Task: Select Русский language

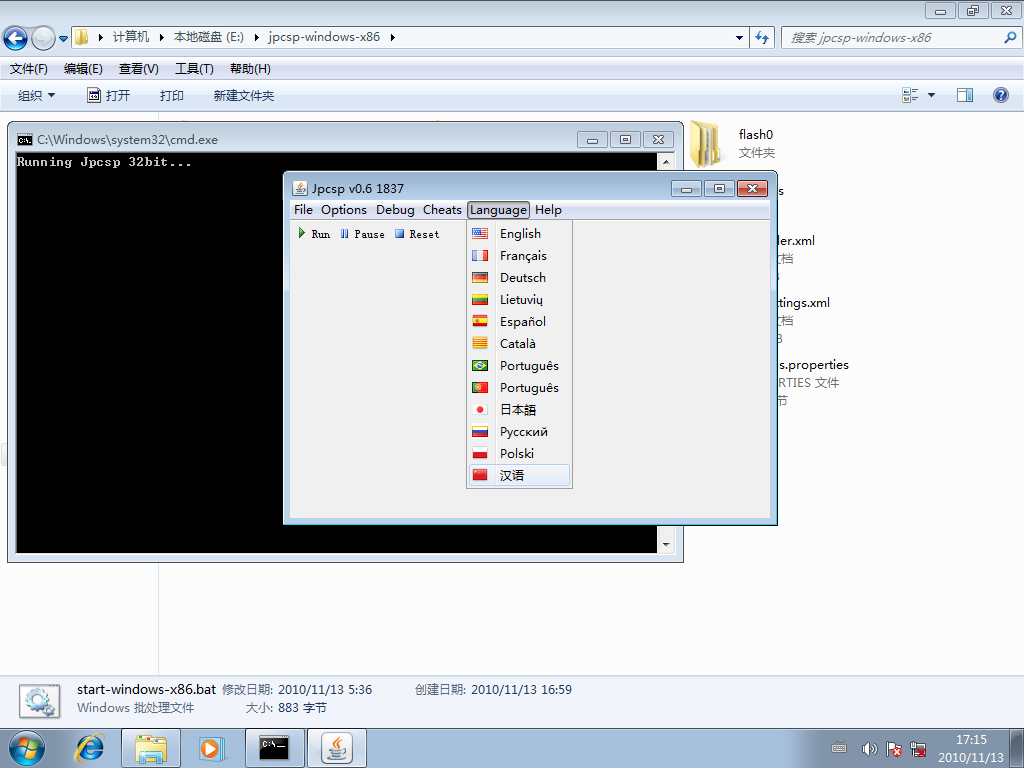Action: tap(519, 432)
